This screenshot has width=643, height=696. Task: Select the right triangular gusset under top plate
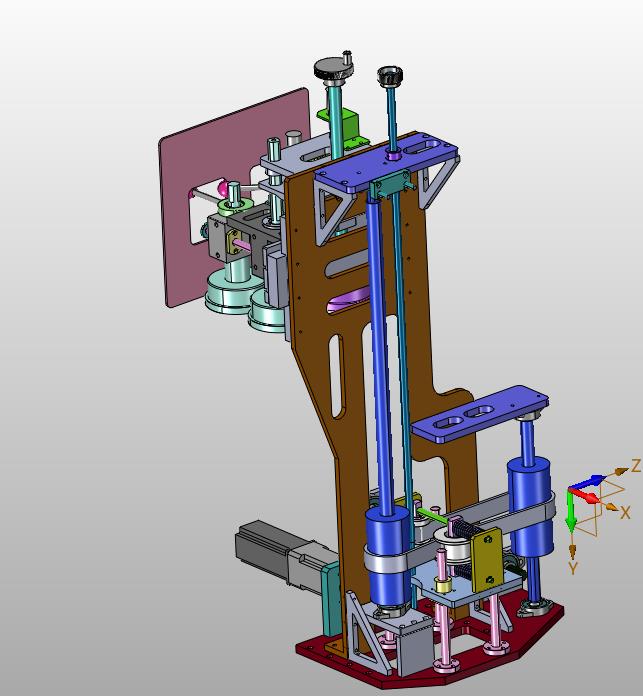(x=437, y=180)
